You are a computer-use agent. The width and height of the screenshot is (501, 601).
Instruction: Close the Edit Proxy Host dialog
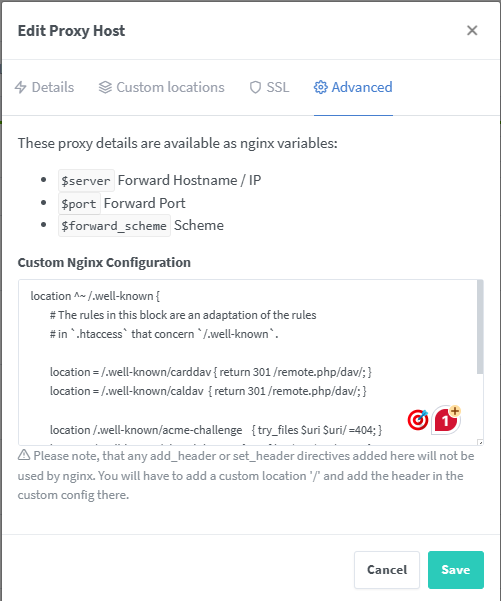click(472, 30)
